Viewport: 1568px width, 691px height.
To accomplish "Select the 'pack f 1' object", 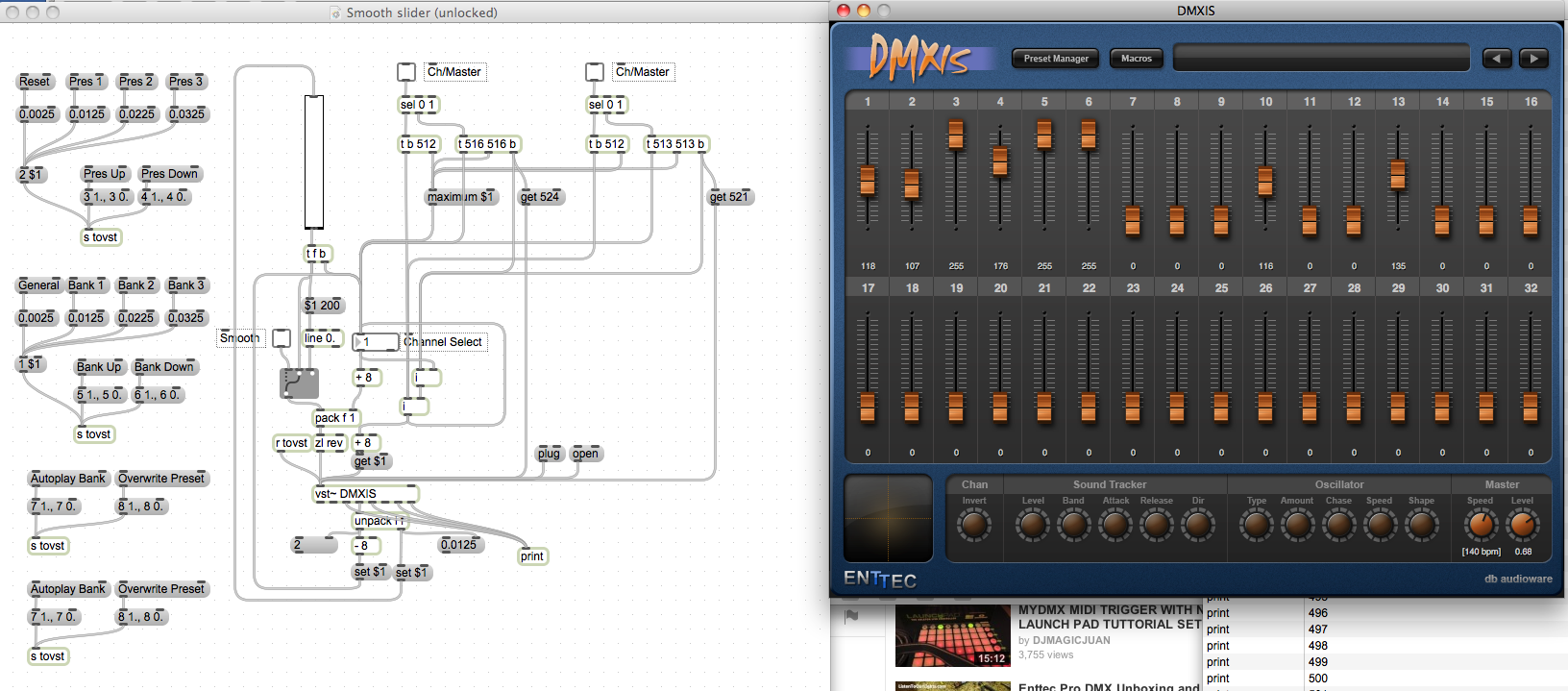I will 336,418.
